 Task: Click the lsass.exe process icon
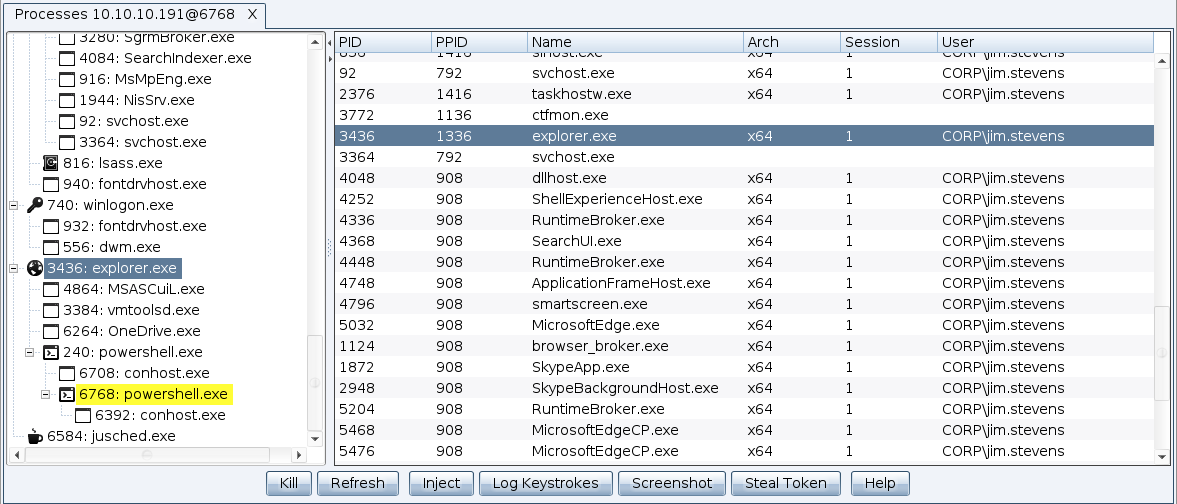[x=51, y=163]
